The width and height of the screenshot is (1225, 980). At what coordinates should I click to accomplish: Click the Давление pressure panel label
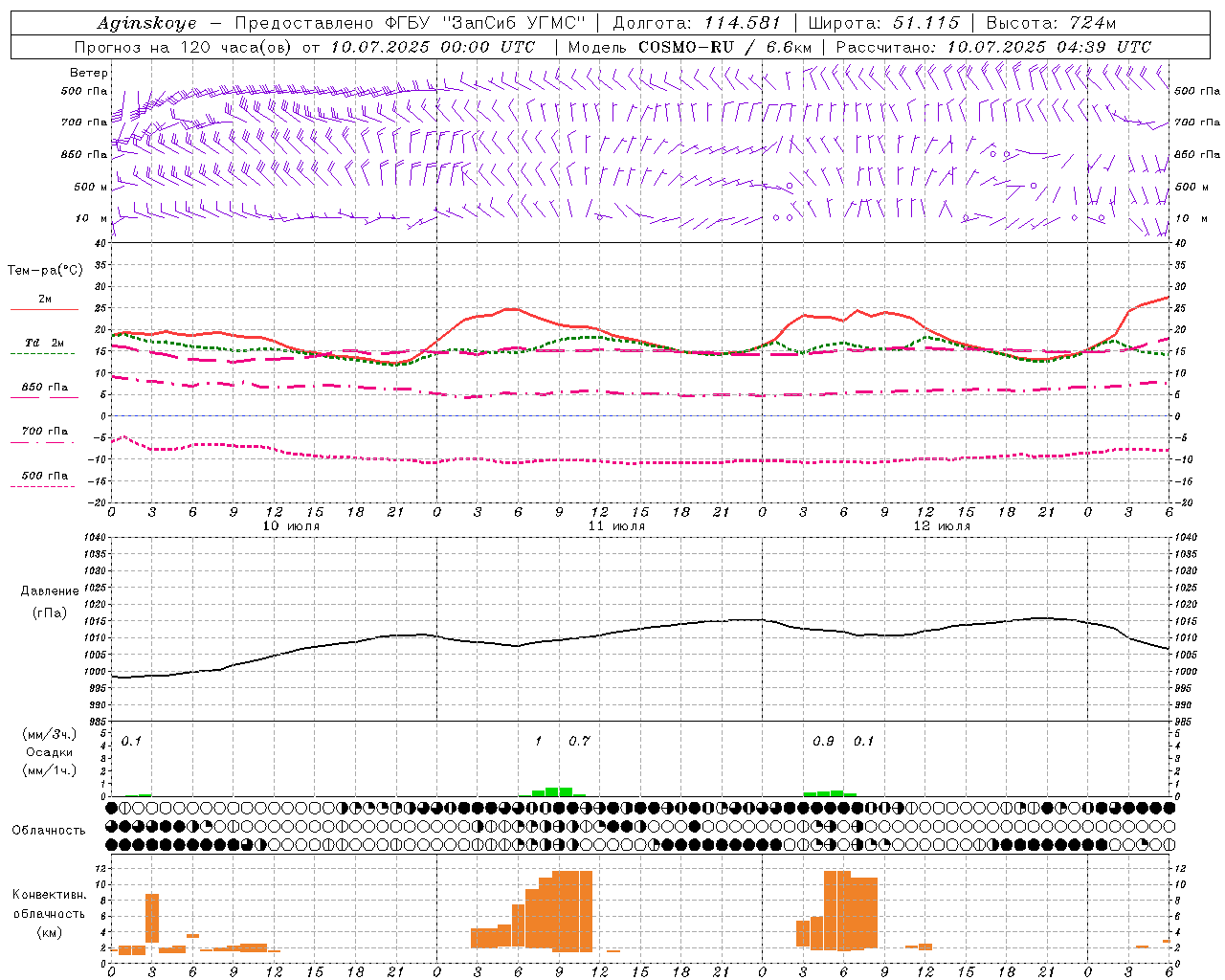[50, 591]
